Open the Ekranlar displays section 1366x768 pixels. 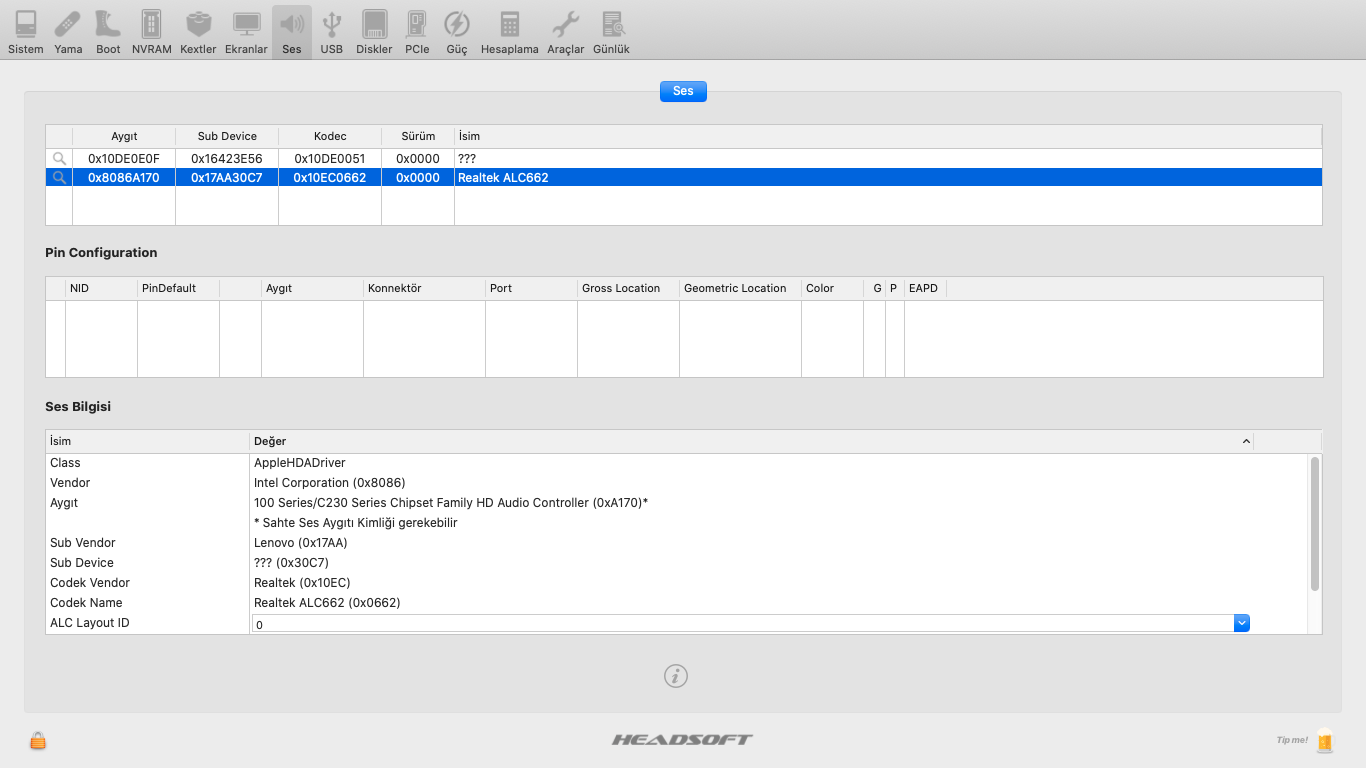246,31
